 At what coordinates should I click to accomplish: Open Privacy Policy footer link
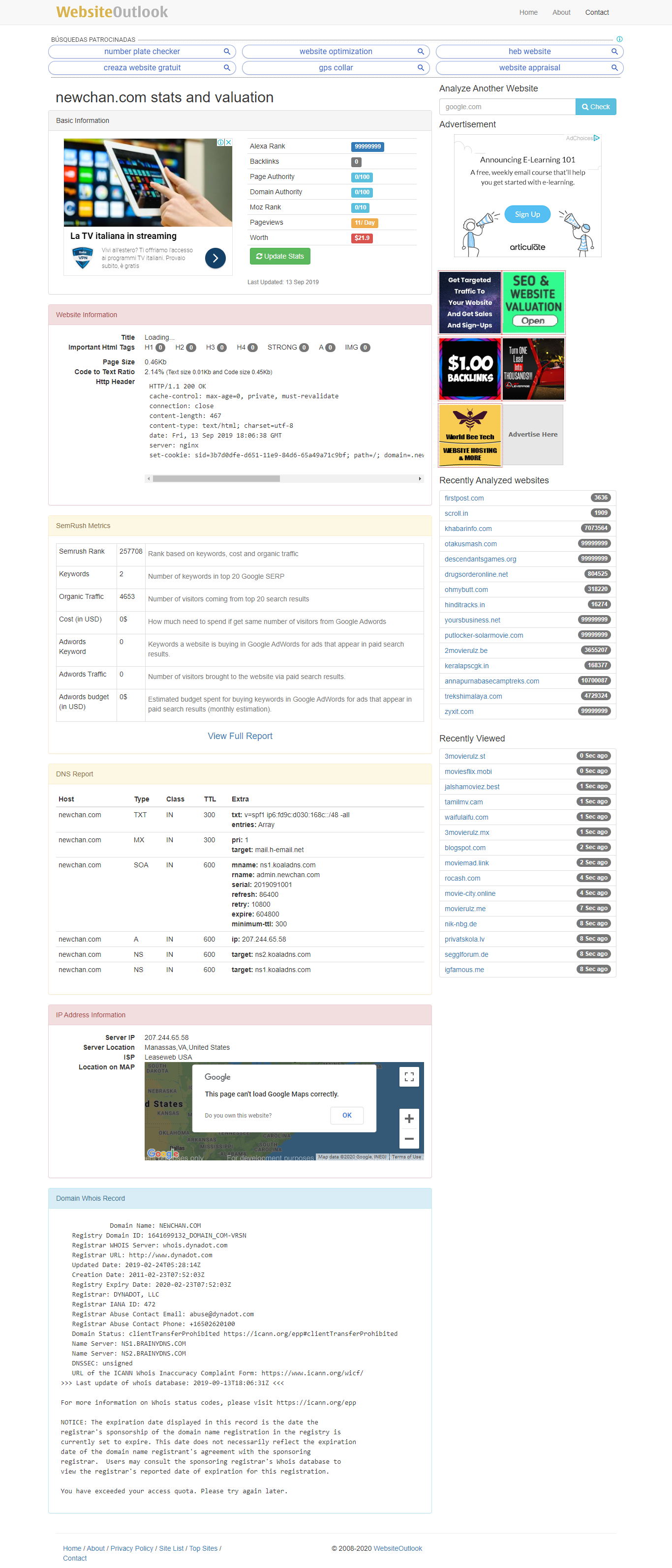pyautogui.click(x=132, y=1548)
